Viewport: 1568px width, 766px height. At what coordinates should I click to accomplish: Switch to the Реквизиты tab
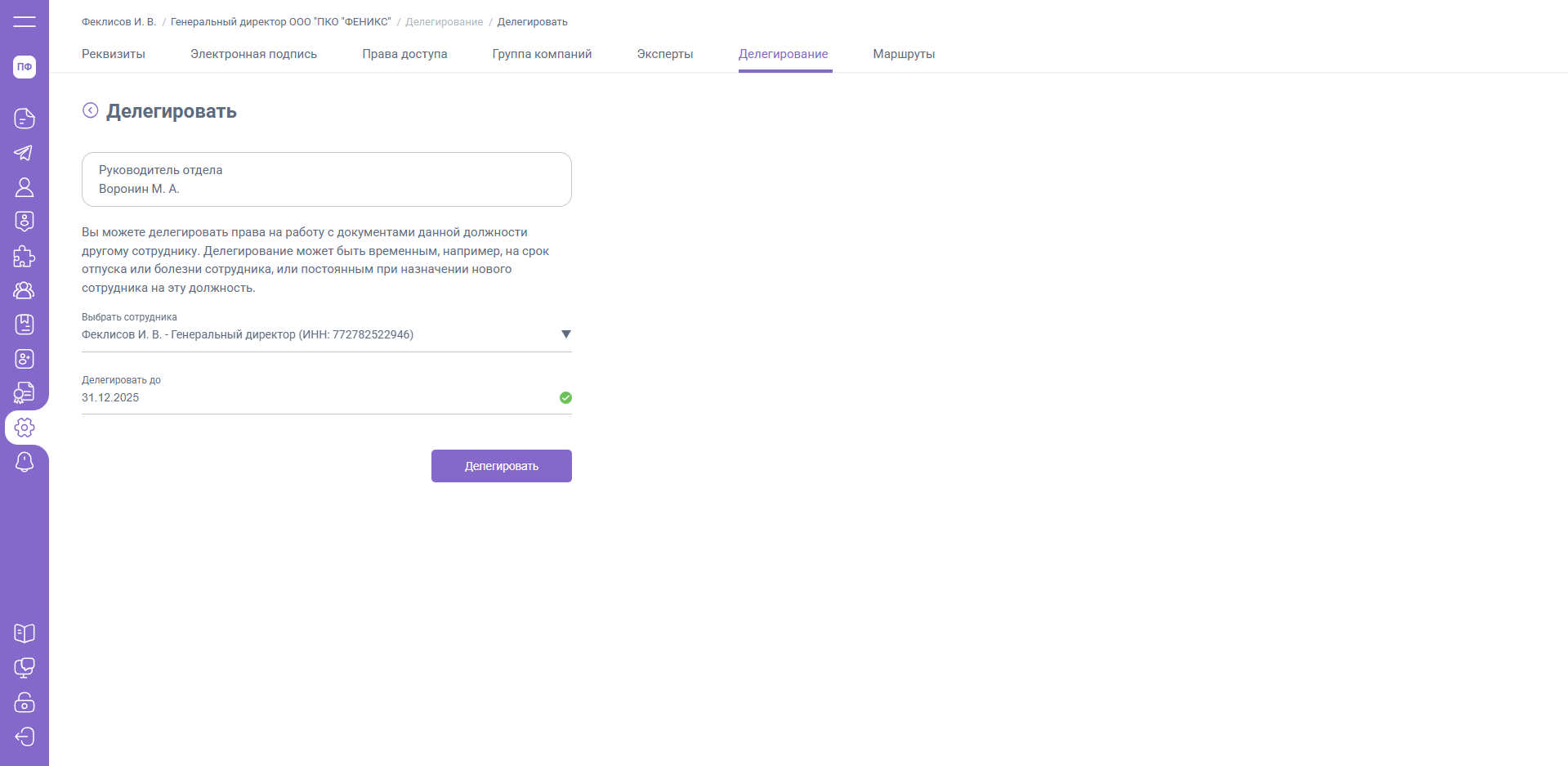pyautogui.click(x=114, y=54)
